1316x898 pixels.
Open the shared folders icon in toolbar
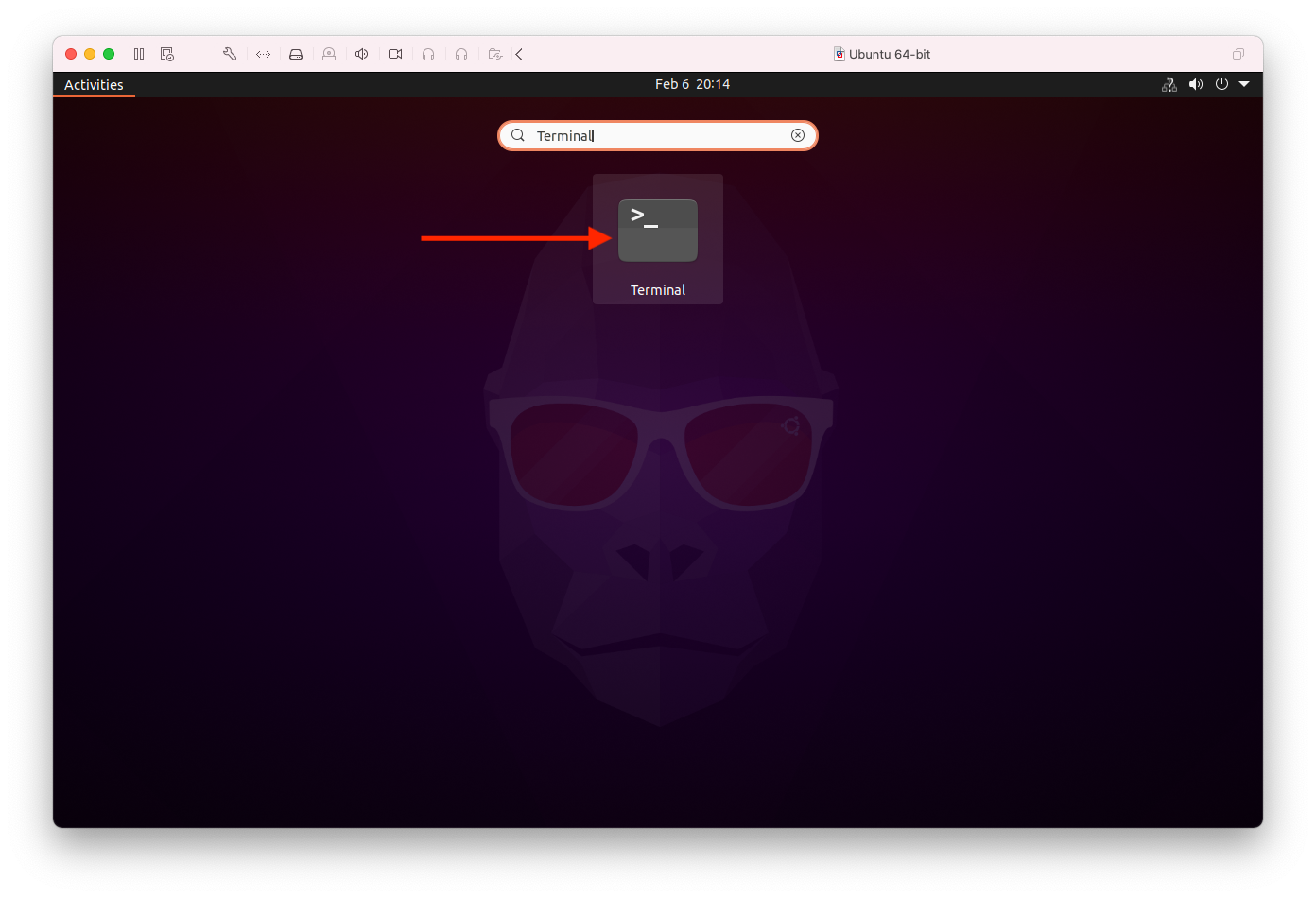pos(494,54)
